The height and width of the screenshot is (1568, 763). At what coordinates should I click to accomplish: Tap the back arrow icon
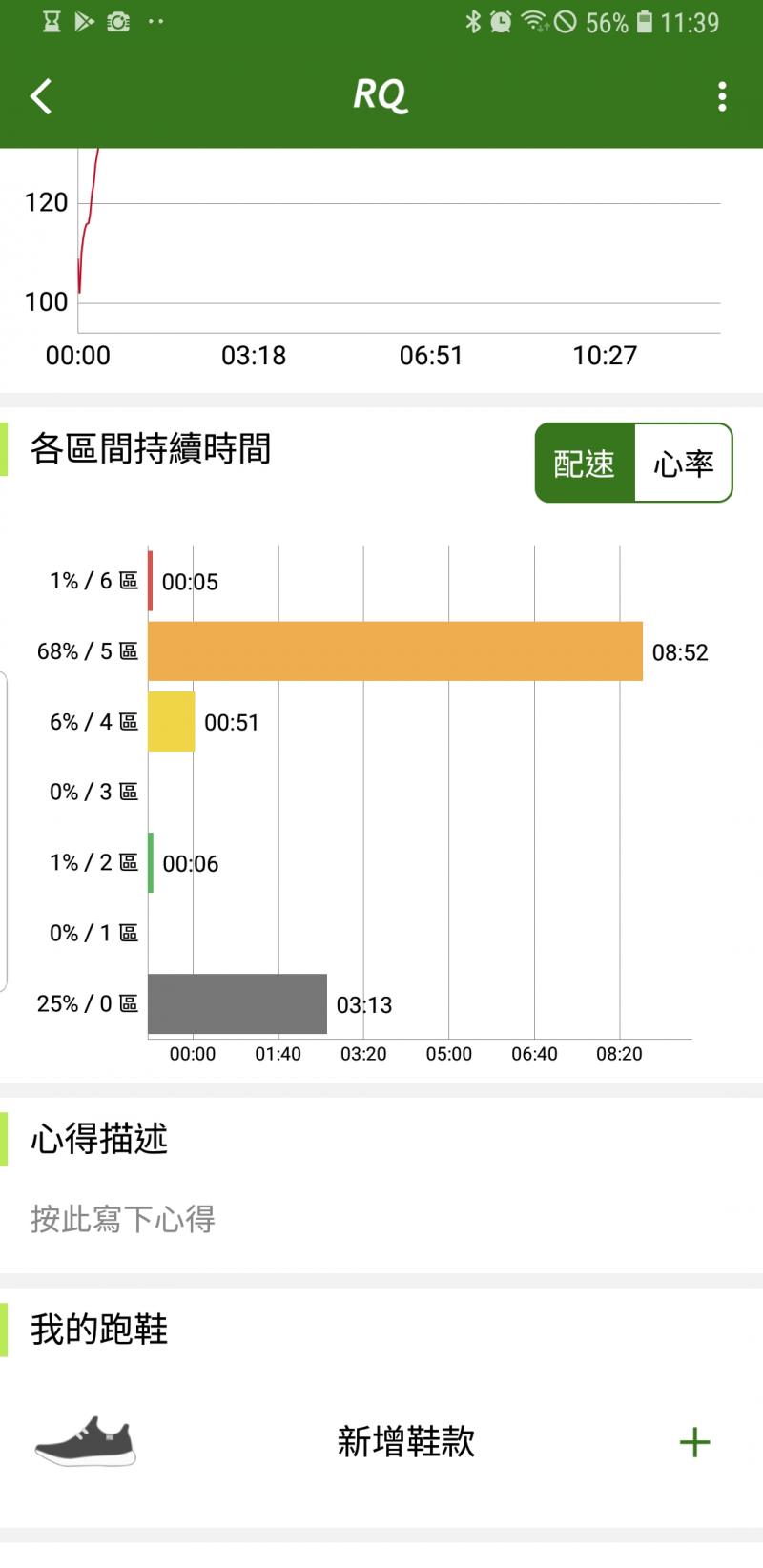41,96
